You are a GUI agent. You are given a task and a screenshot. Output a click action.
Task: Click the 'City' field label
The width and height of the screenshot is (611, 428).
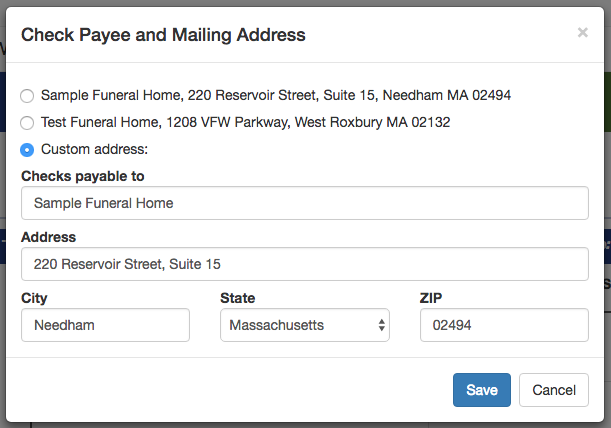click(x=34, y=298)
